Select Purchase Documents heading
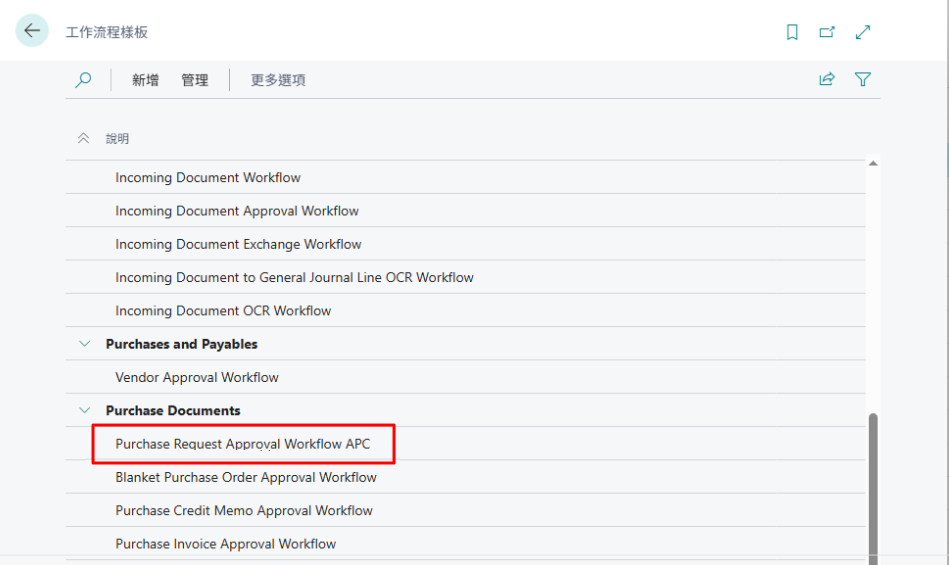The width and height of the screenshot is (949, 565). click(x=173, y=410)
